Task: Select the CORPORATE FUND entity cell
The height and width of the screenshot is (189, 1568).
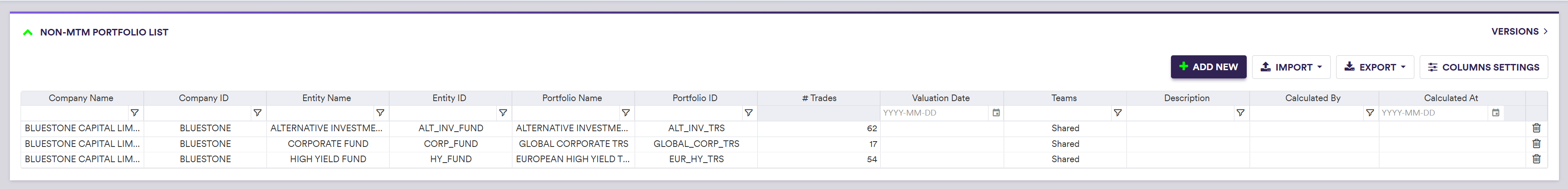Action: pos(327,144)
